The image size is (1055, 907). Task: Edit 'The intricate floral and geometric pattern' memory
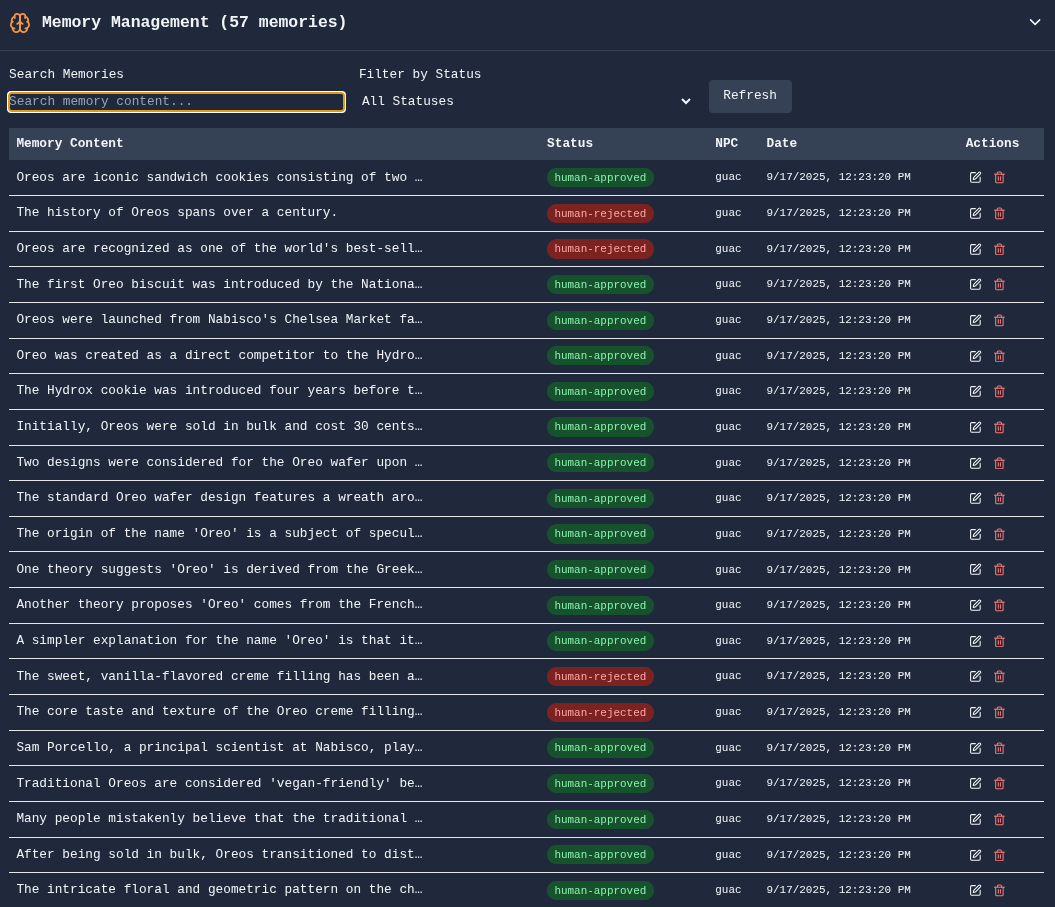[x=976, y=891]
